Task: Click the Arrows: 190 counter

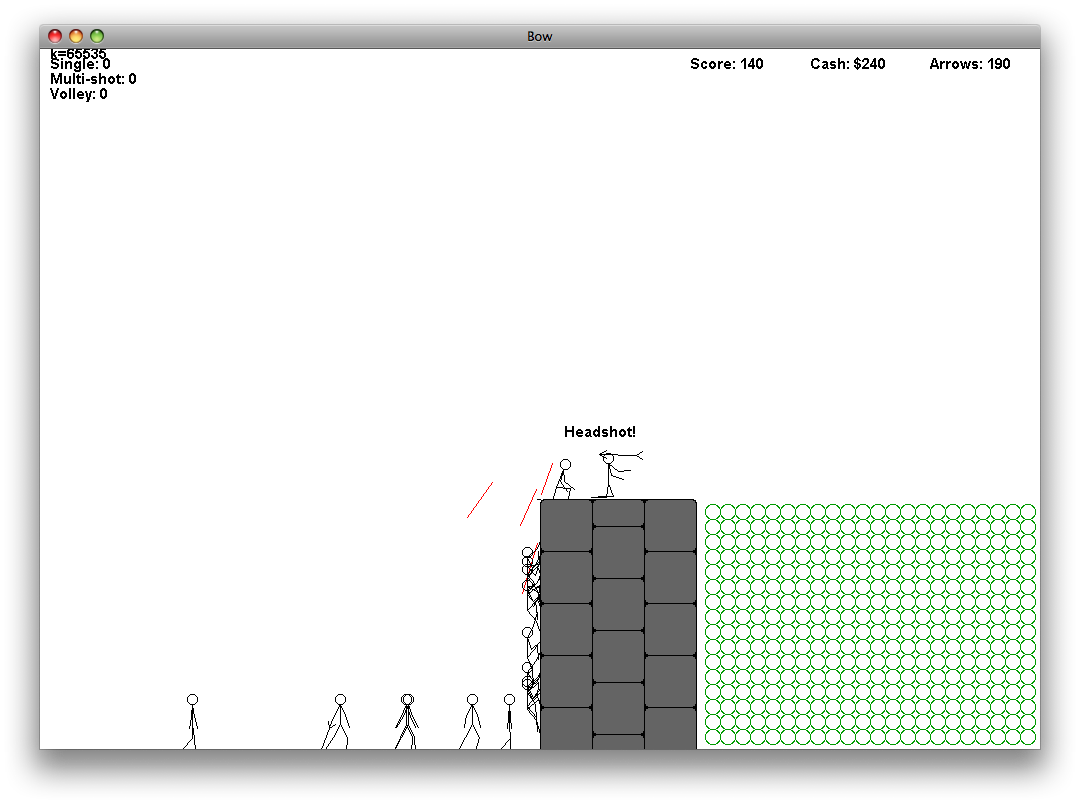Action: (x=969, y=64)
